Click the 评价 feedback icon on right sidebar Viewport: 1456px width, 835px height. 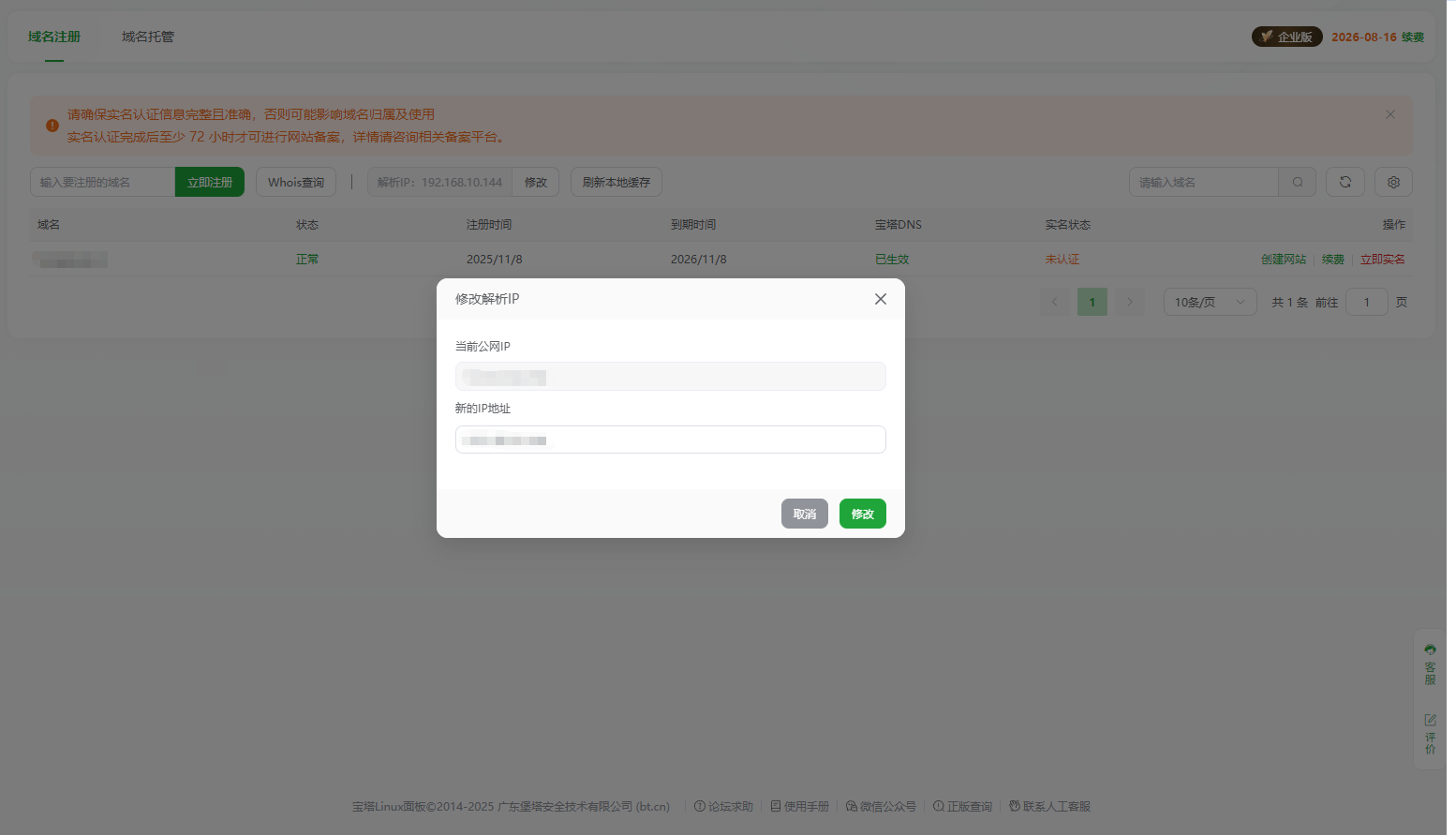click(x=1431, y=728)
